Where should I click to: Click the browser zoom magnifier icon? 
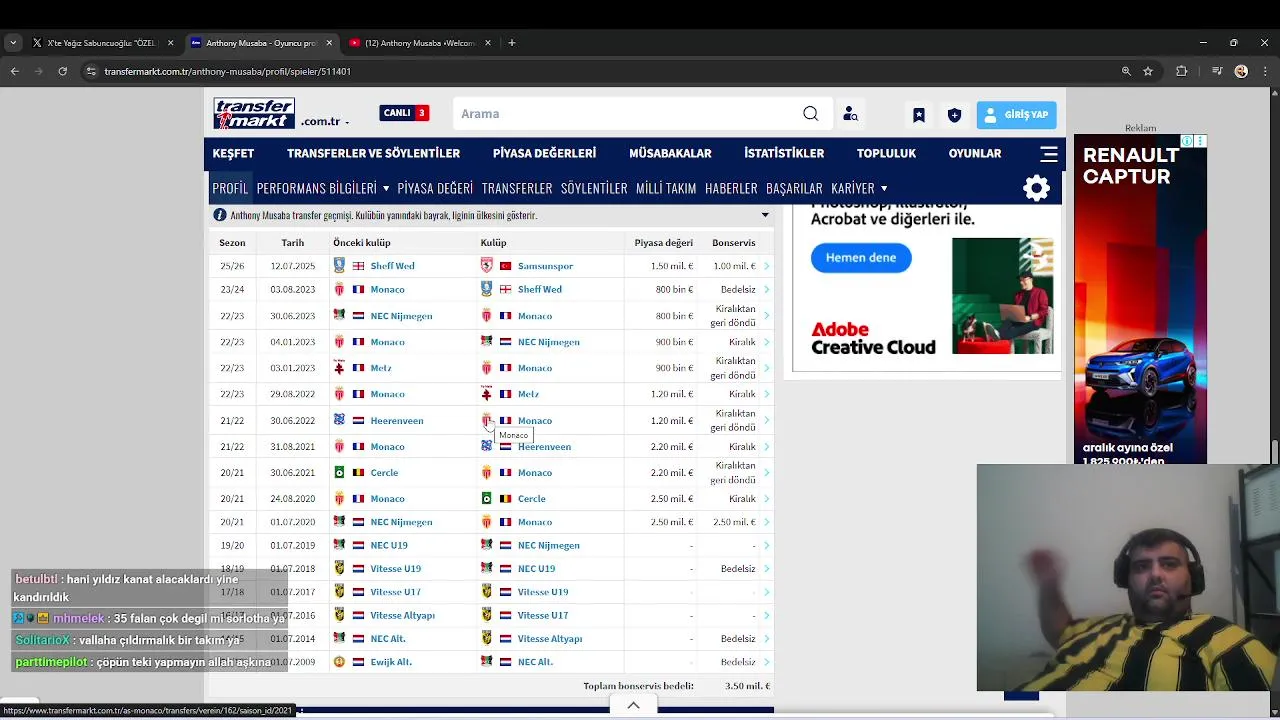coord(1126,71)
